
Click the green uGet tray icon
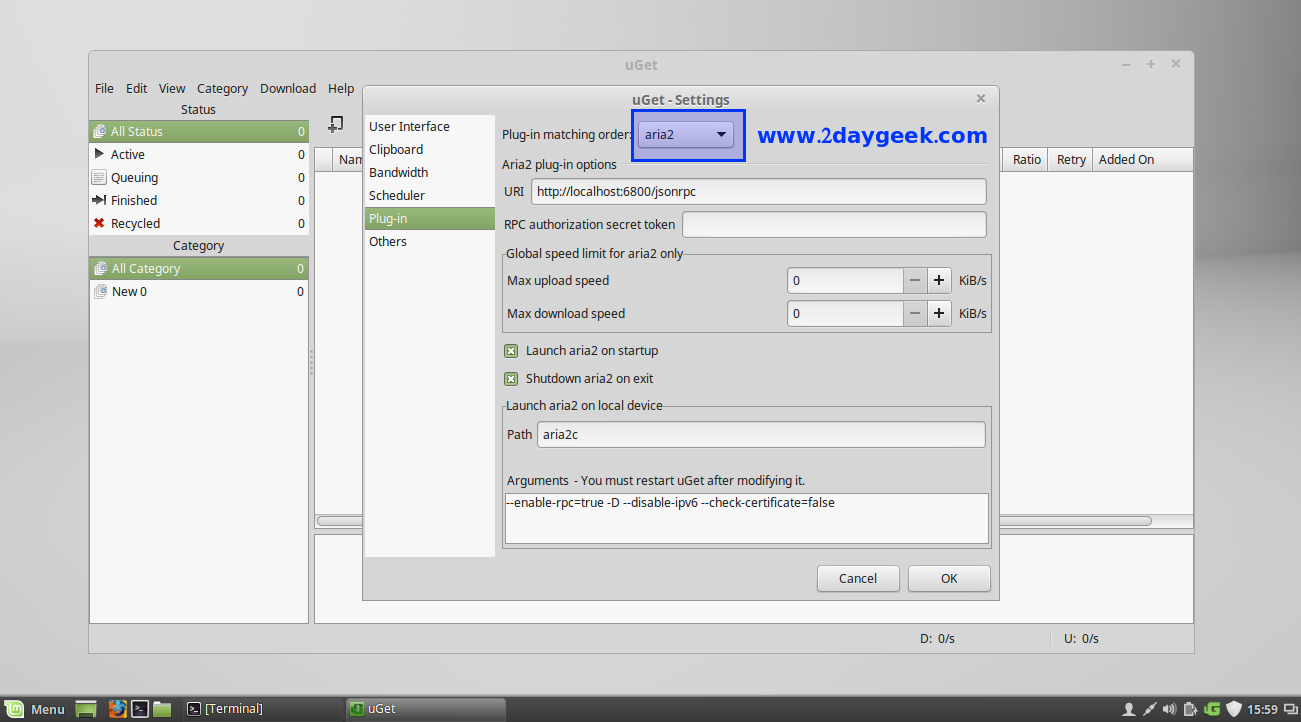[1212, 709]
